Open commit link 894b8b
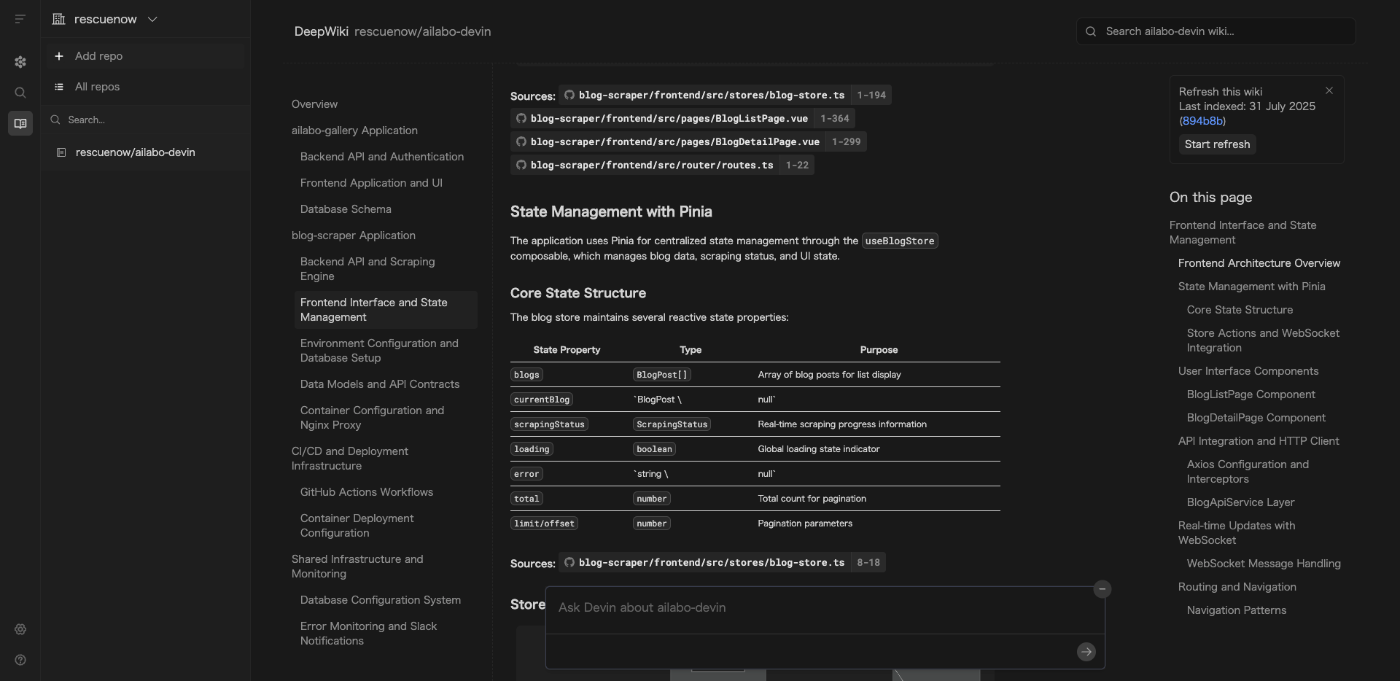 pos(1202,121)
